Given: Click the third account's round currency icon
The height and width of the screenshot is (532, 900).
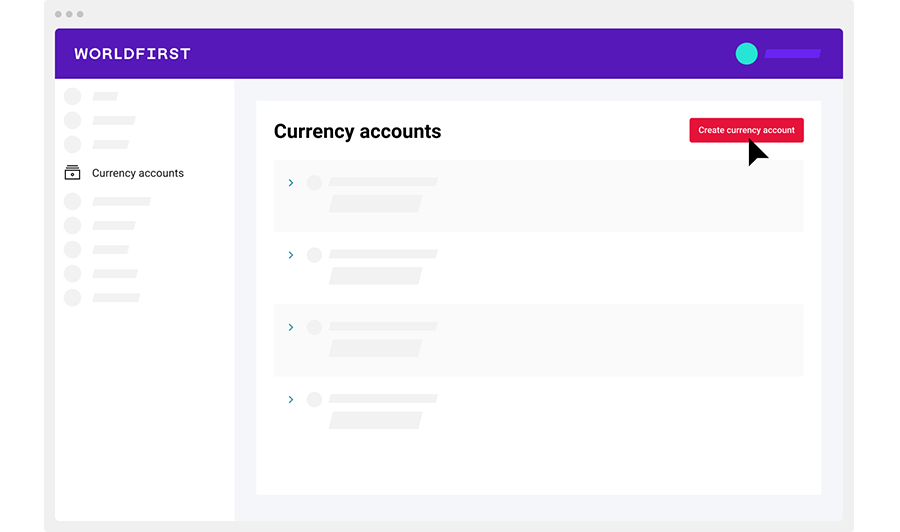Looking at the screenshot, I should [x=314, y=327].
